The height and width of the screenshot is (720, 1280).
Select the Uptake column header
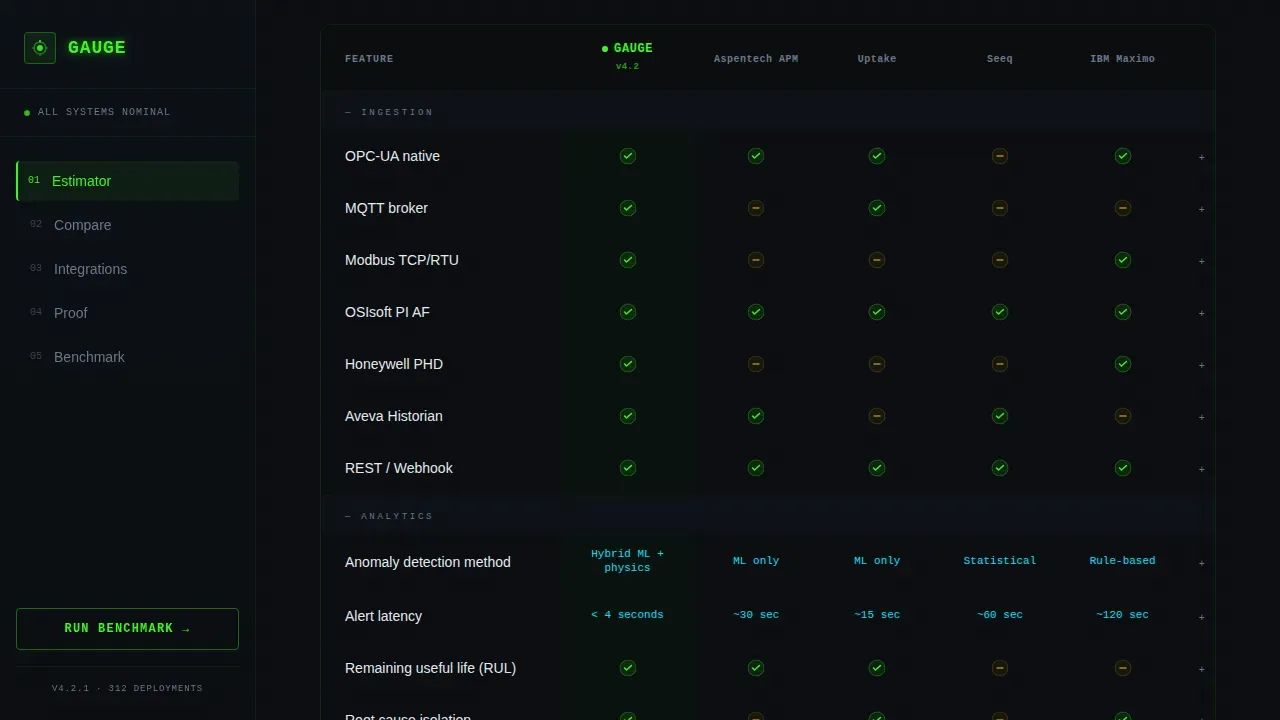[877, 59]
